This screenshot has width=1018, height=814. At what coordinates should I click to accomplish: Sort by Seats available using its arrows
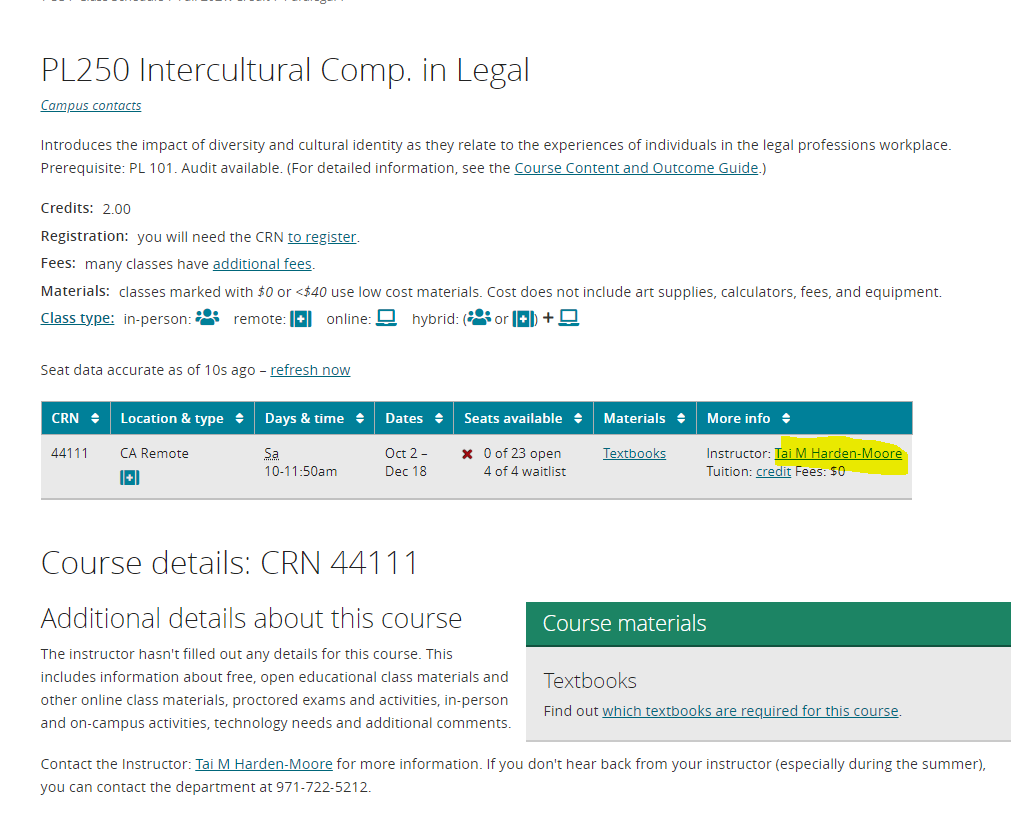[x=578, y=419]
